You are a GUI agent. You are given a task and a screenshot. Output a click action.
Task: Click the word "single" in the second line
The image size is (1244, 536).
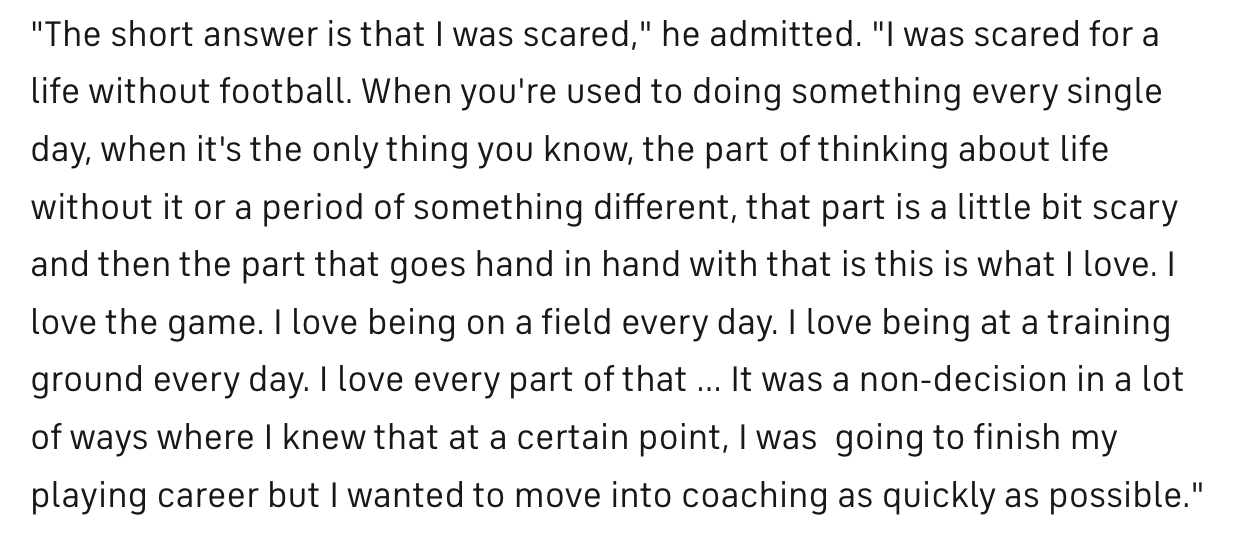pos(1113,94)
